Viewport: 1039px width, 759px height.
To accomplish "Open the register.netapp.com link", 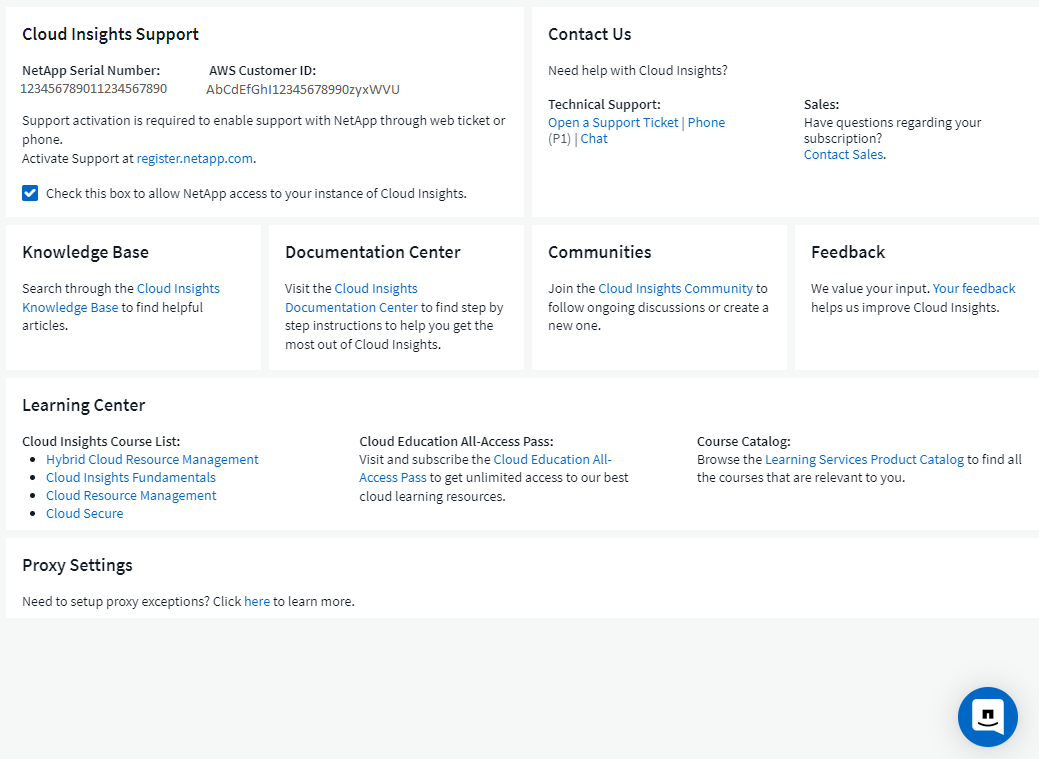I will pyautogui.click(x=195, y=158).
